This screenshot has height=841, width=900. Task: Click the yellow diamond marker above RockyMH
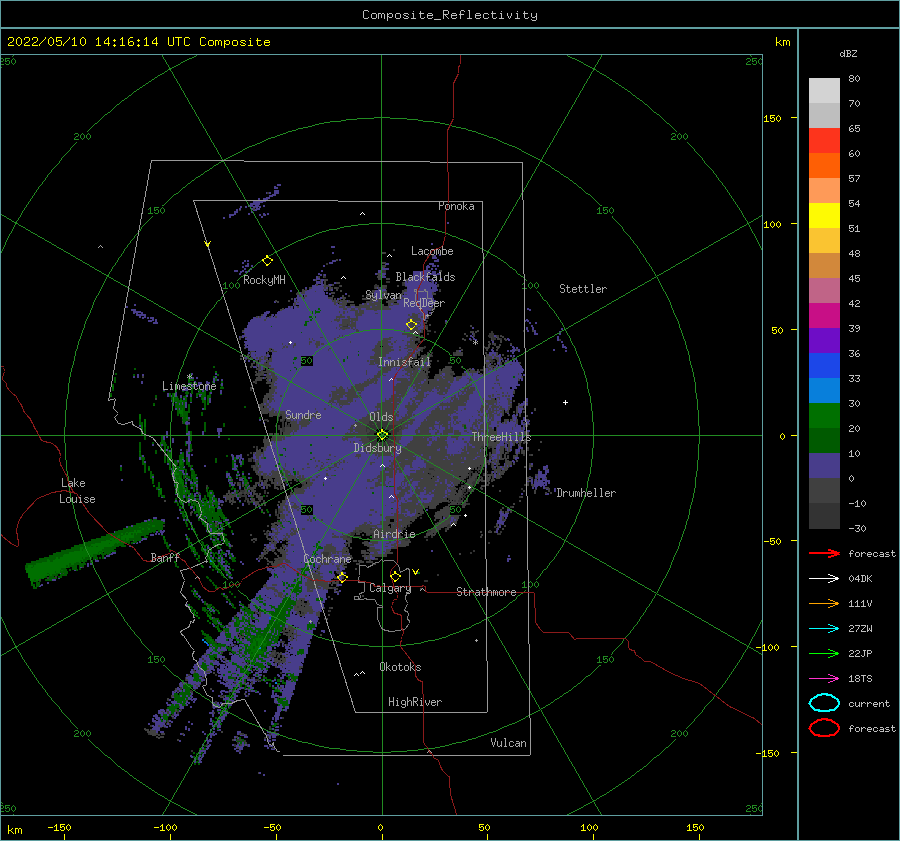(x=267, y=260)
